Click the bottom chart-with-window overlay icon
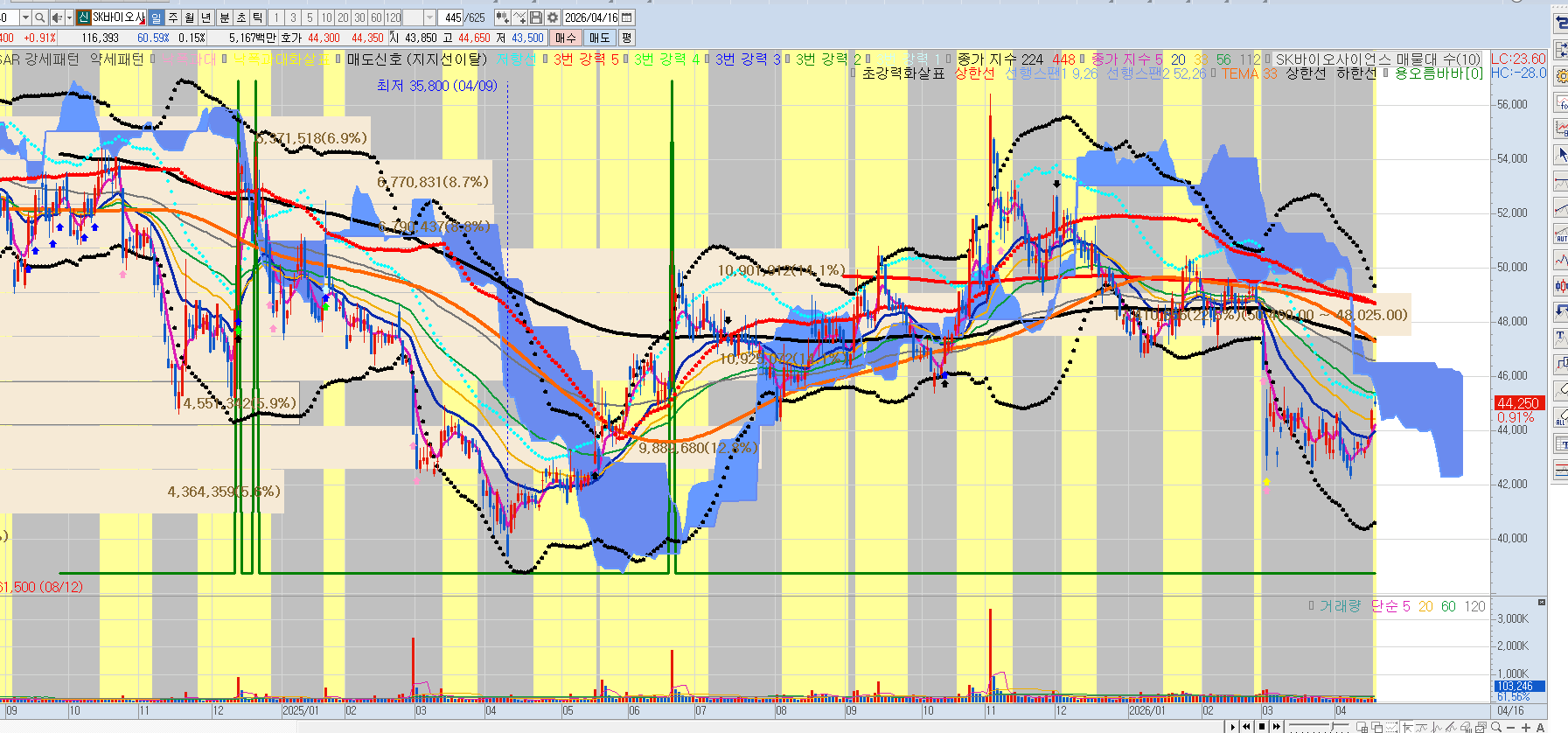 click(x=1481, y=727)
